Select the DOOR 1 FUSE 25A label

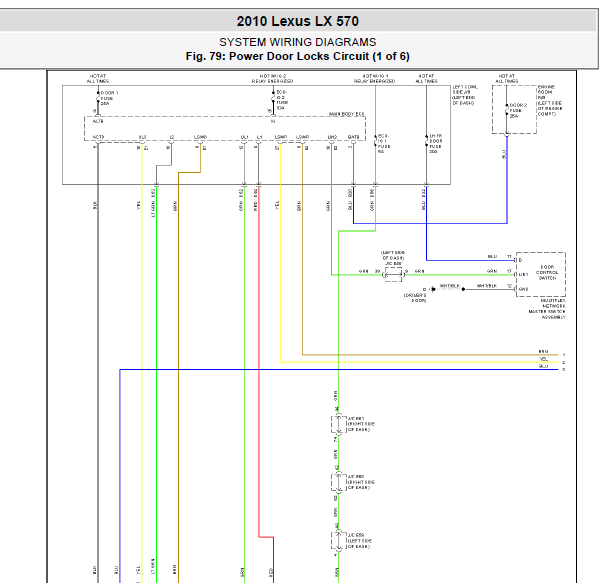109,98
